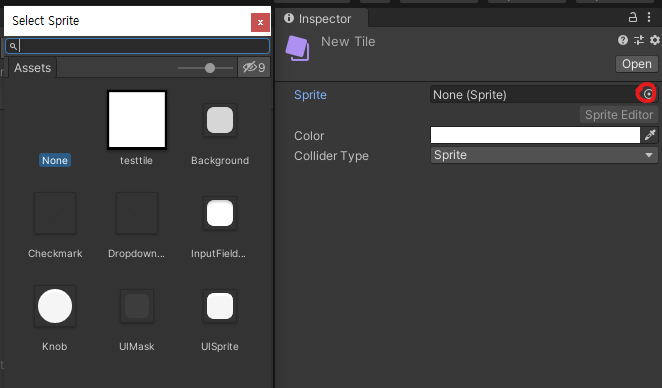Image resolution: width=662 pixels, height=388 pixels.
Task: Click the purple New Tile asset icon
Action: pos(298,48)
